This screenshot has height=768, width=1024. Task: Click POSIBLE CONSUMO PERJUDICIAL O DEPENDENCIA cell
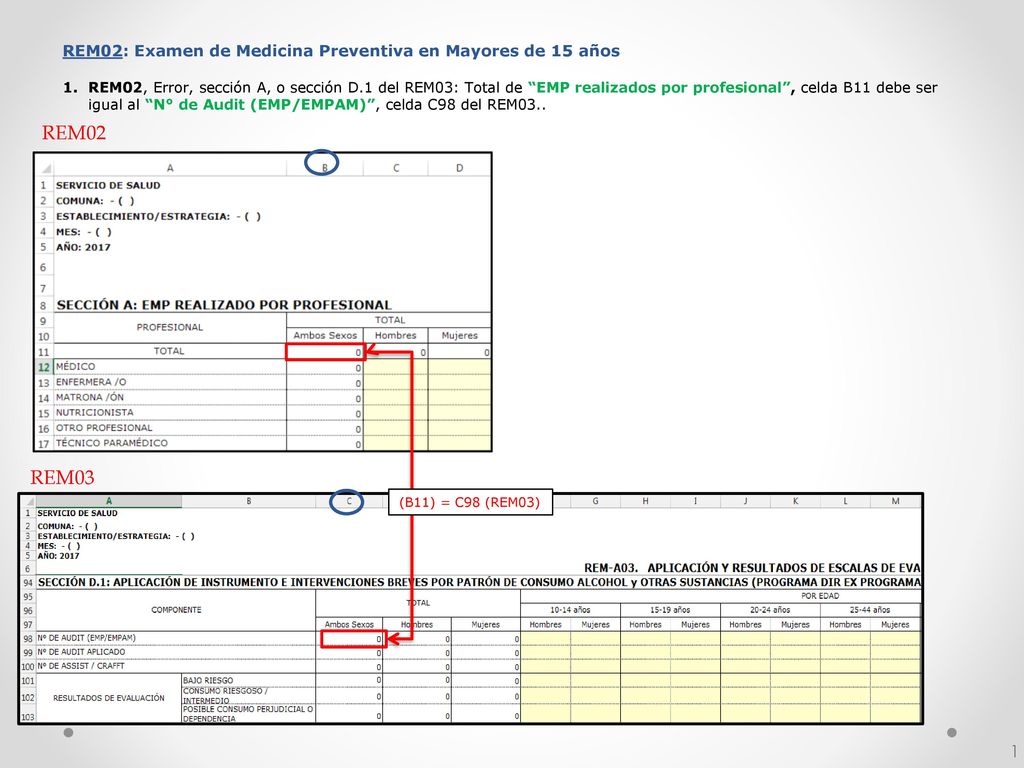click(x=248, y=714)
